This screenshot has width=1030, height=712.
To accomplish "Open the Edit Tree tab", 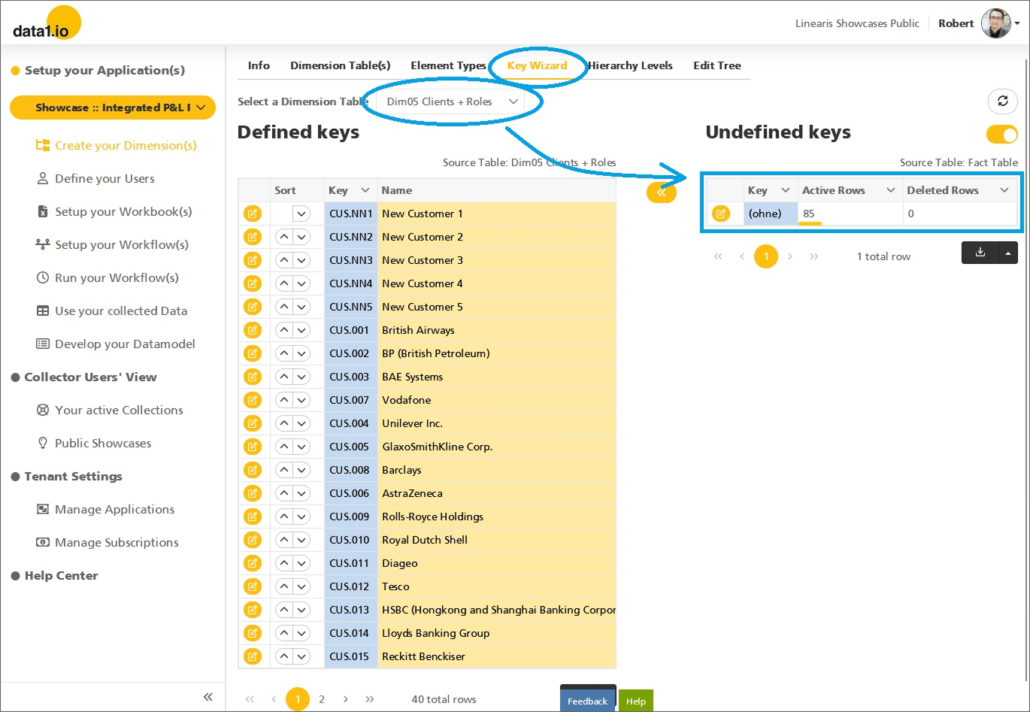I will click(x=717, y=66).
